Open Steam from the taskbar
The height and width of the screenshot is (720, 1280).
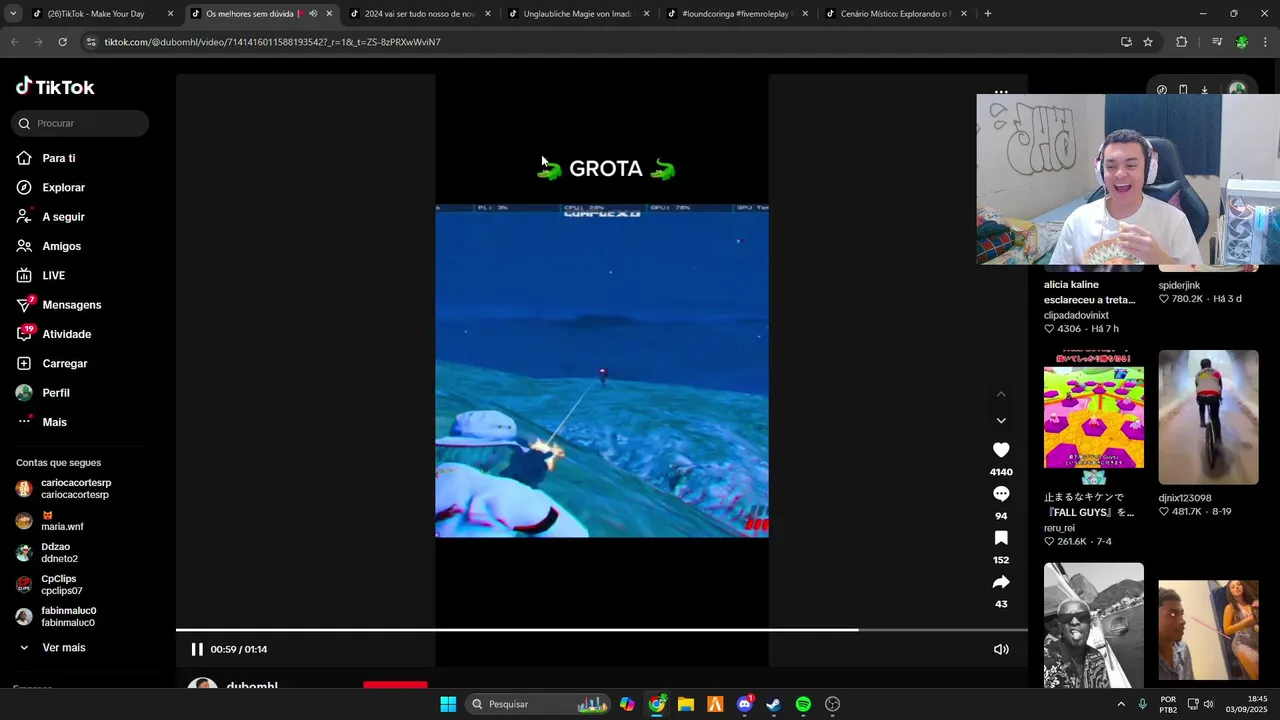773,704
